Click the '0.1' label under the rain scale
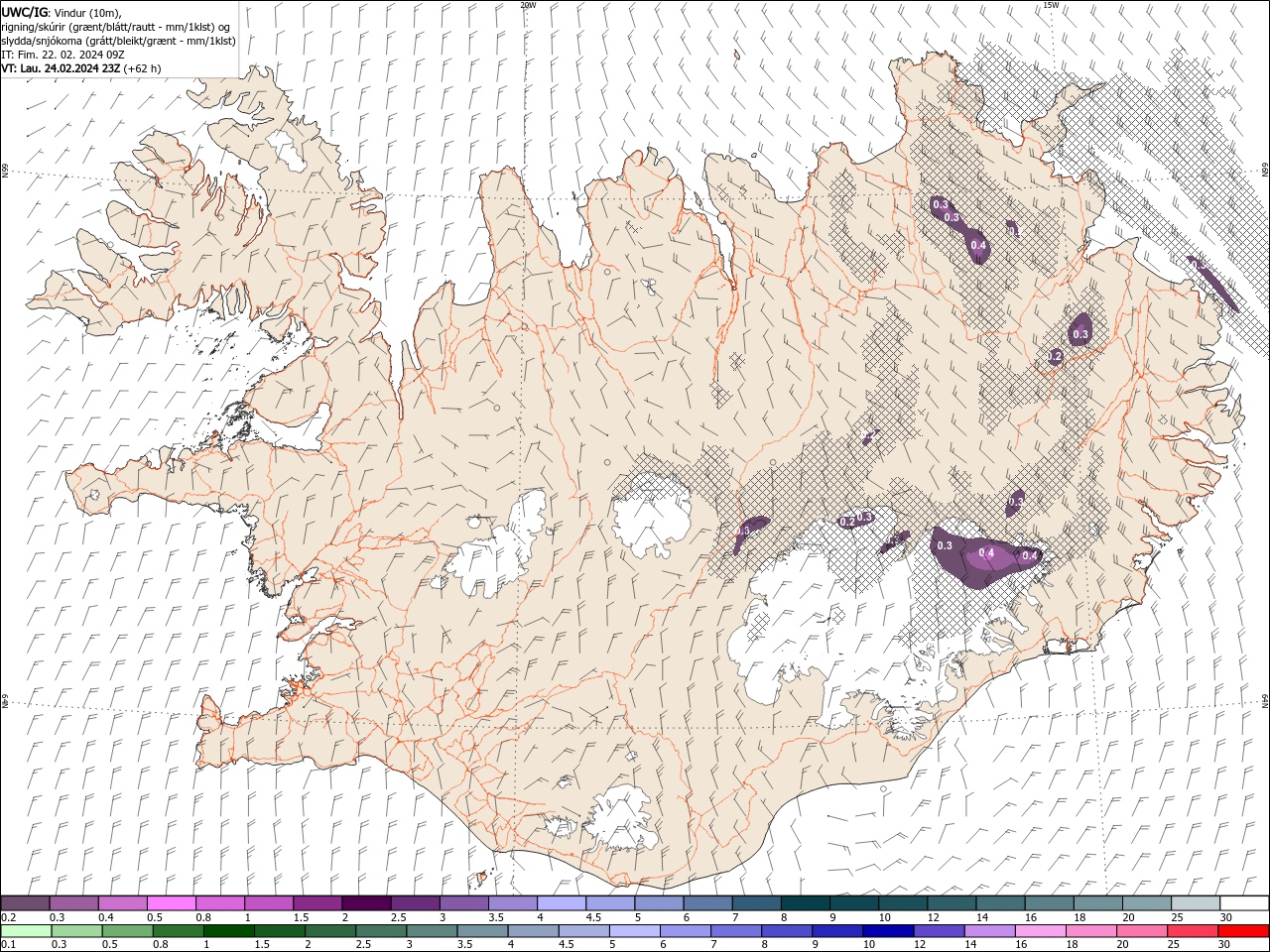This screenshot has width=1270, height=952. click(x=7, y=945)
